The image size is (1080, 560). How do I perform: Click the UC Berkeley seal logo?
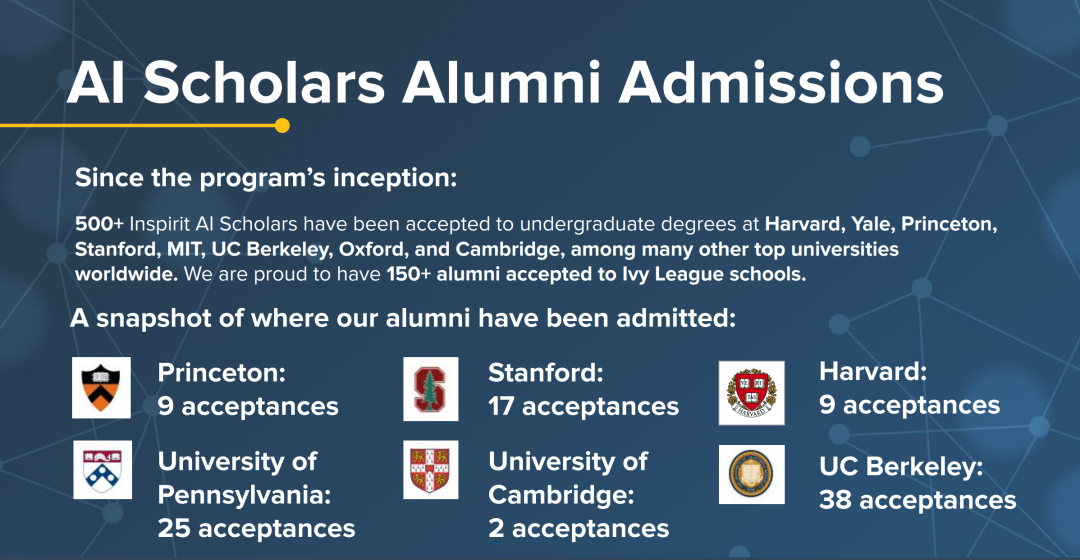[x=751, y=474]
